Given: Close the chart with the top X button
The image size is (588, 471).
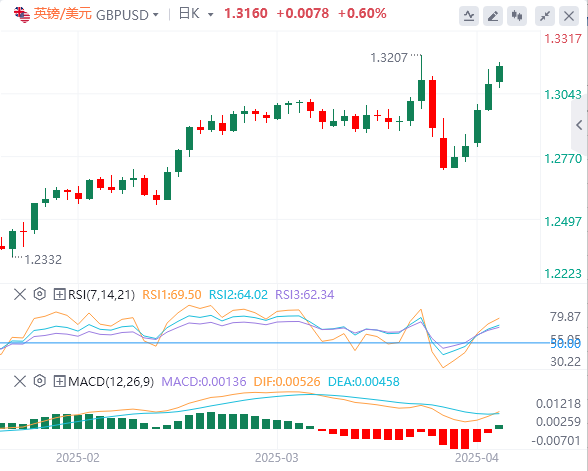Looking at the screenshot, I should pos(569,16).
